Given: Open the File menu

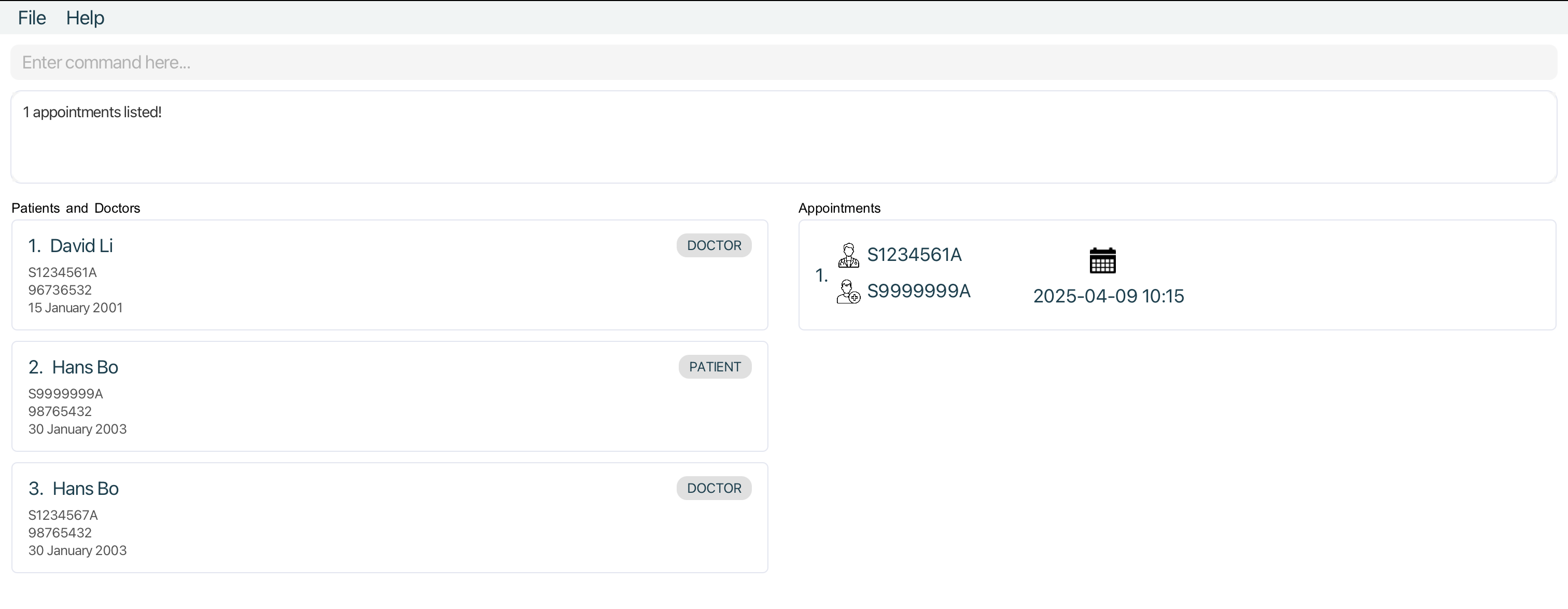Looking at the screenshot, I should [32, 18].
